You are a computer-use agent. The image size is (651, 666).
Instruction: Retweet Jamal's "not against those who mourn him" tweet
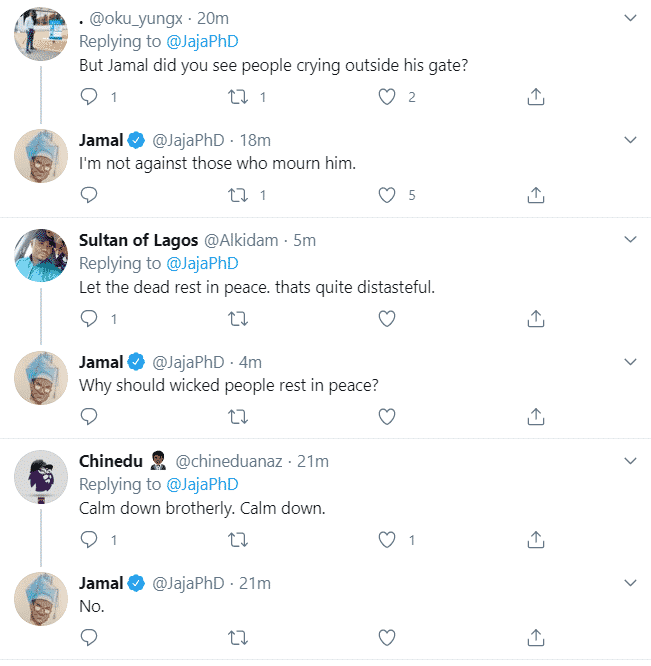pos(239,195)
